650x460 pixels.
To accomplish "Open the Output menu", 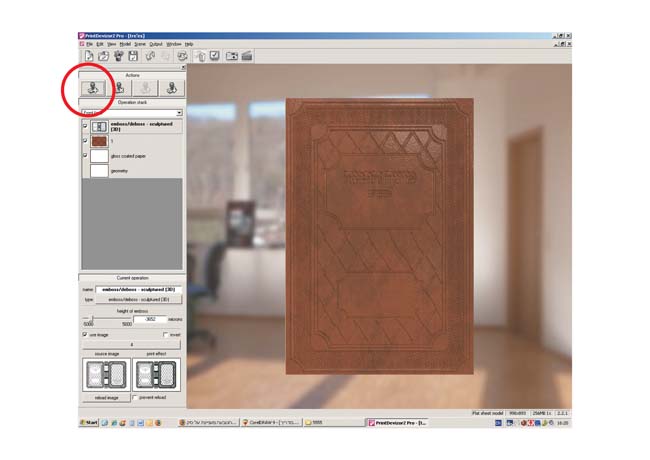I will [x=155, y=44].
